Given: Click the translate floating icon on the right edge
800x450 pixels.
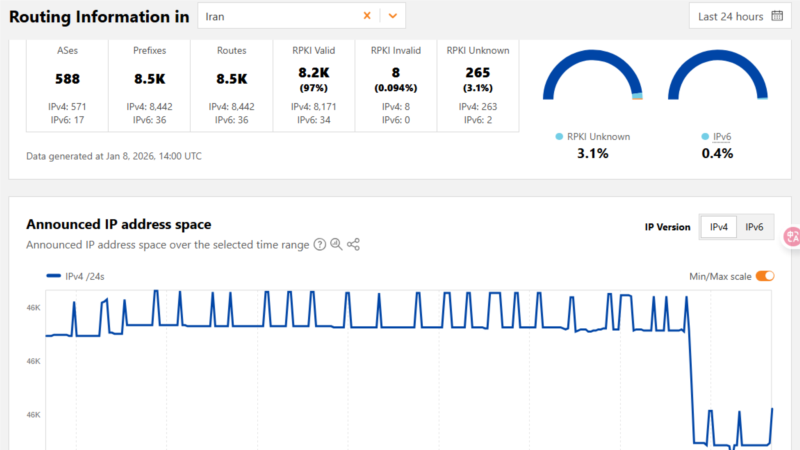Looking at the screenshot, I should pos(791,236).
